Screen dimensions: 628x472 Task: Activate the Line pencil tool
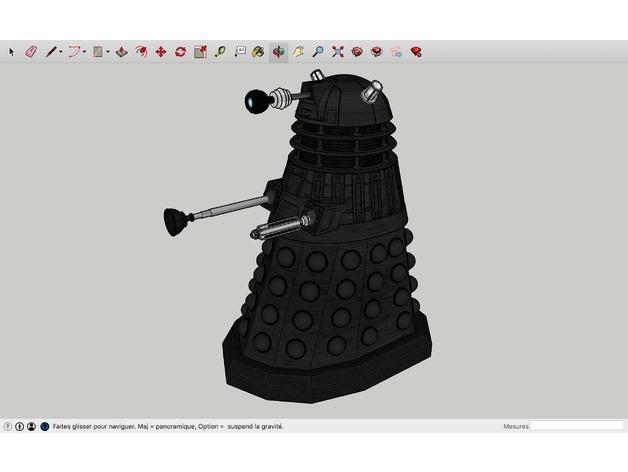click(x=51, y=52)
